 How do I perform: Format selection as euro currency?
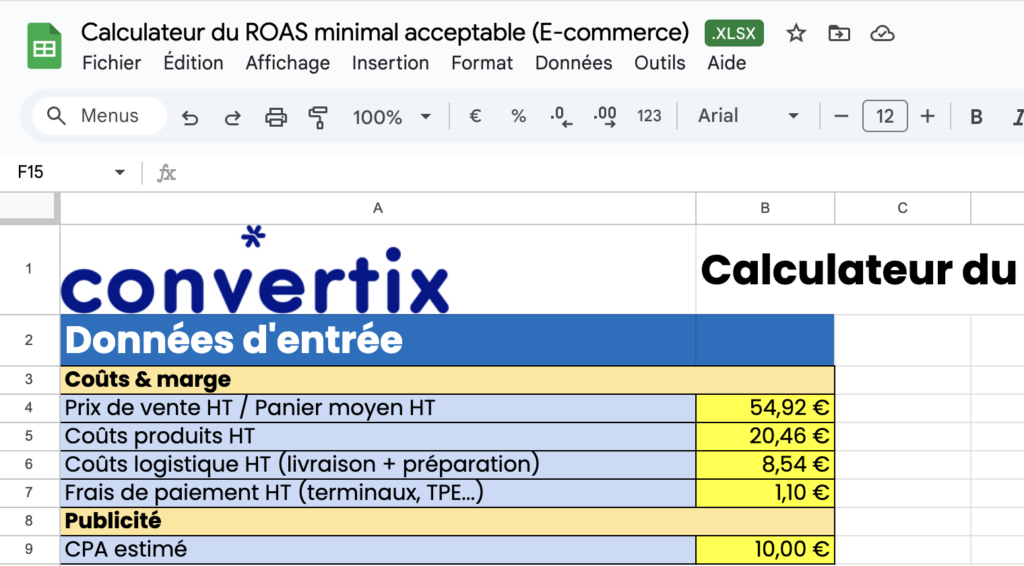tap(475, 116)
